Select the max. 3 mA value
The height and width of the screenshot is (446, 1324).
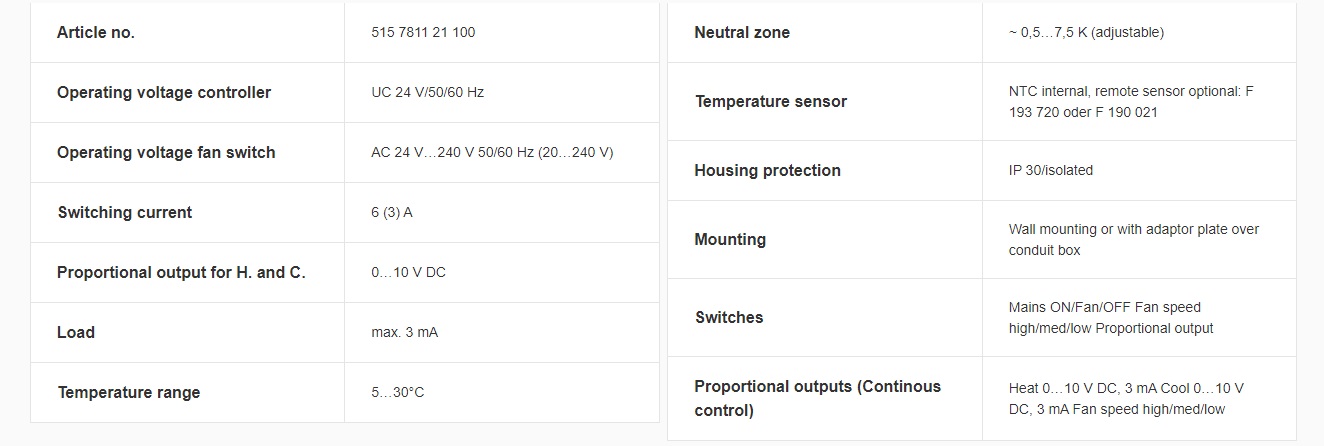tap(404, 332)
